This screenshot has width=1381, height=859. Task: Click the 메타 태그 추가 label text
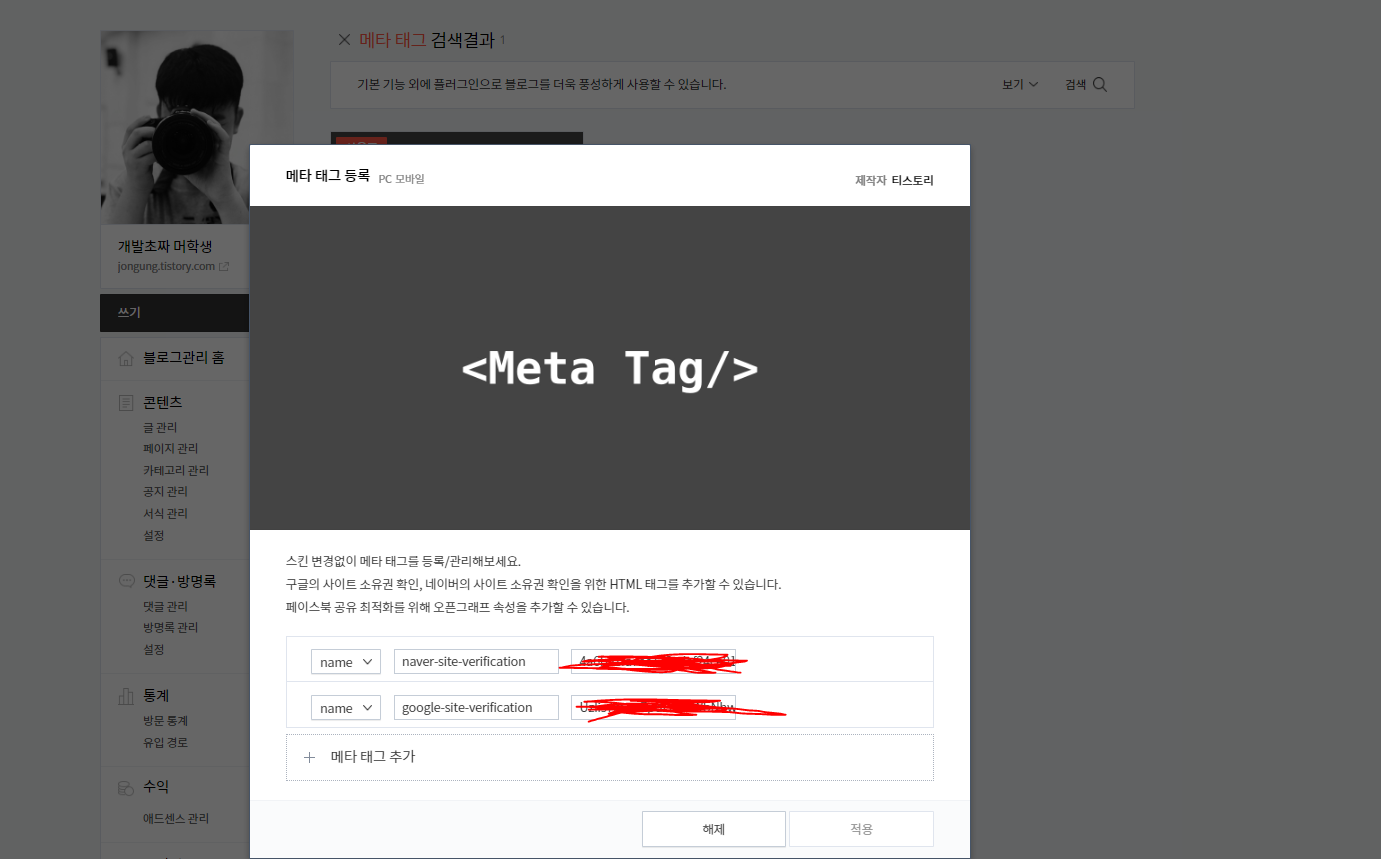[373, 757]
